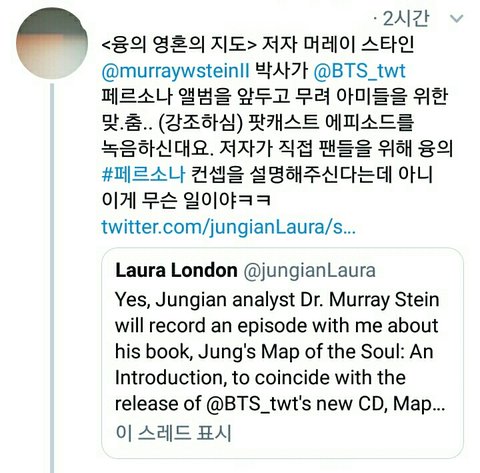Select the @jungianLaura handle in quote
The height and width of the screenshot is (473, 480).
[x=309, y=271]
